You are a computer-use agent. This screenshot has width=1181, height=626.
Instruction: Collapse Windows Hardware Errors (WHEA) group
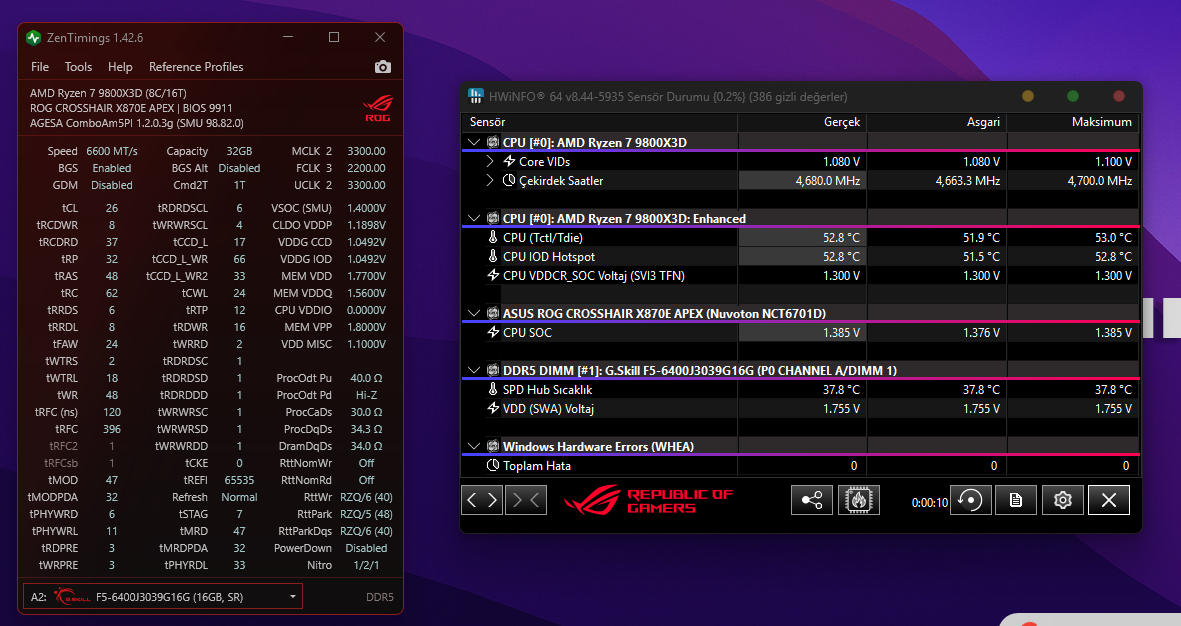(x=474, y=446)
